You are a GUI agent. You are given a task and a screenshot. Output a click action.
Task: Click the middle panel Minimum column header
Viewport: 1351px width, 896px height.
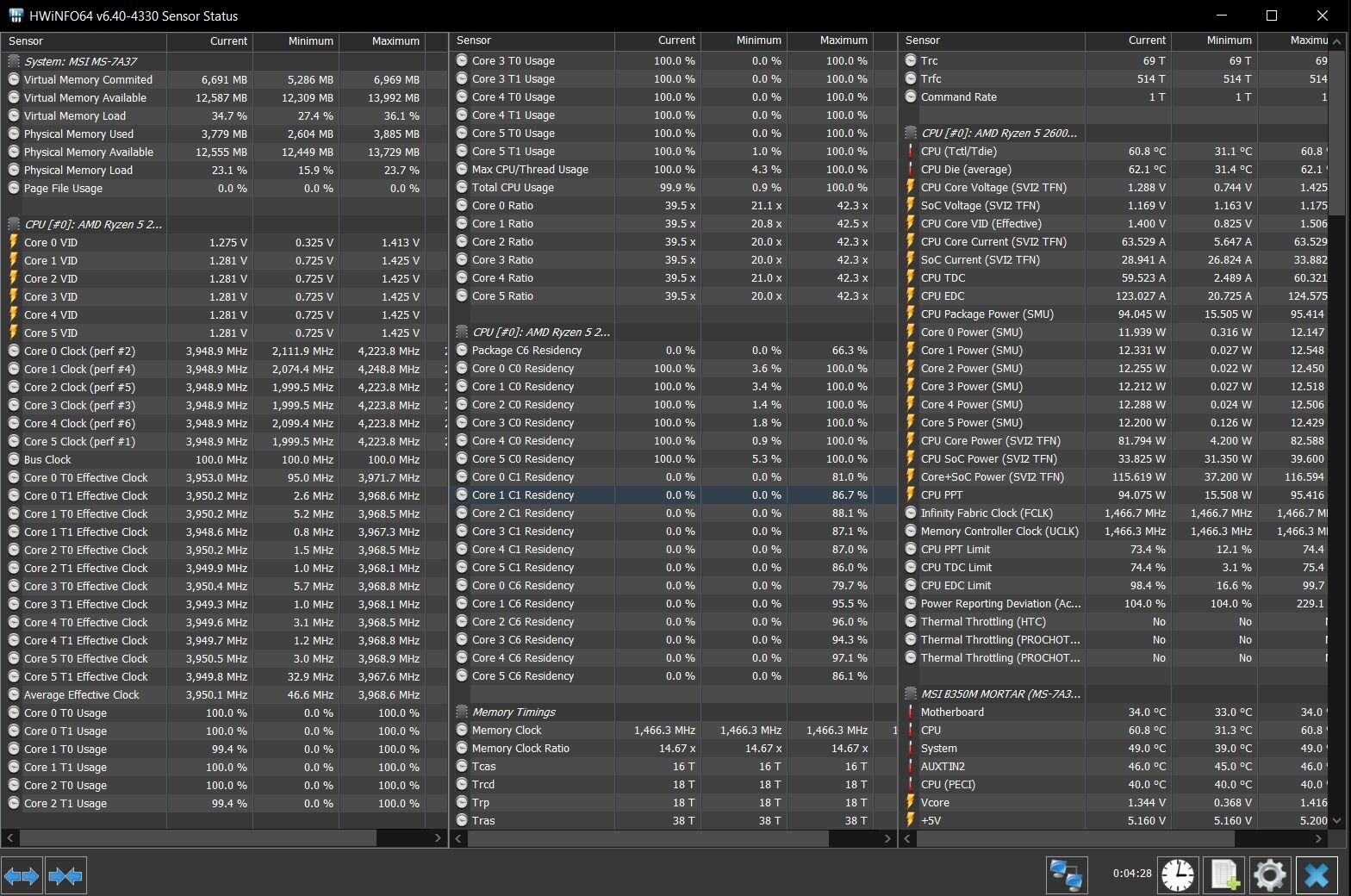pos(744,40)
